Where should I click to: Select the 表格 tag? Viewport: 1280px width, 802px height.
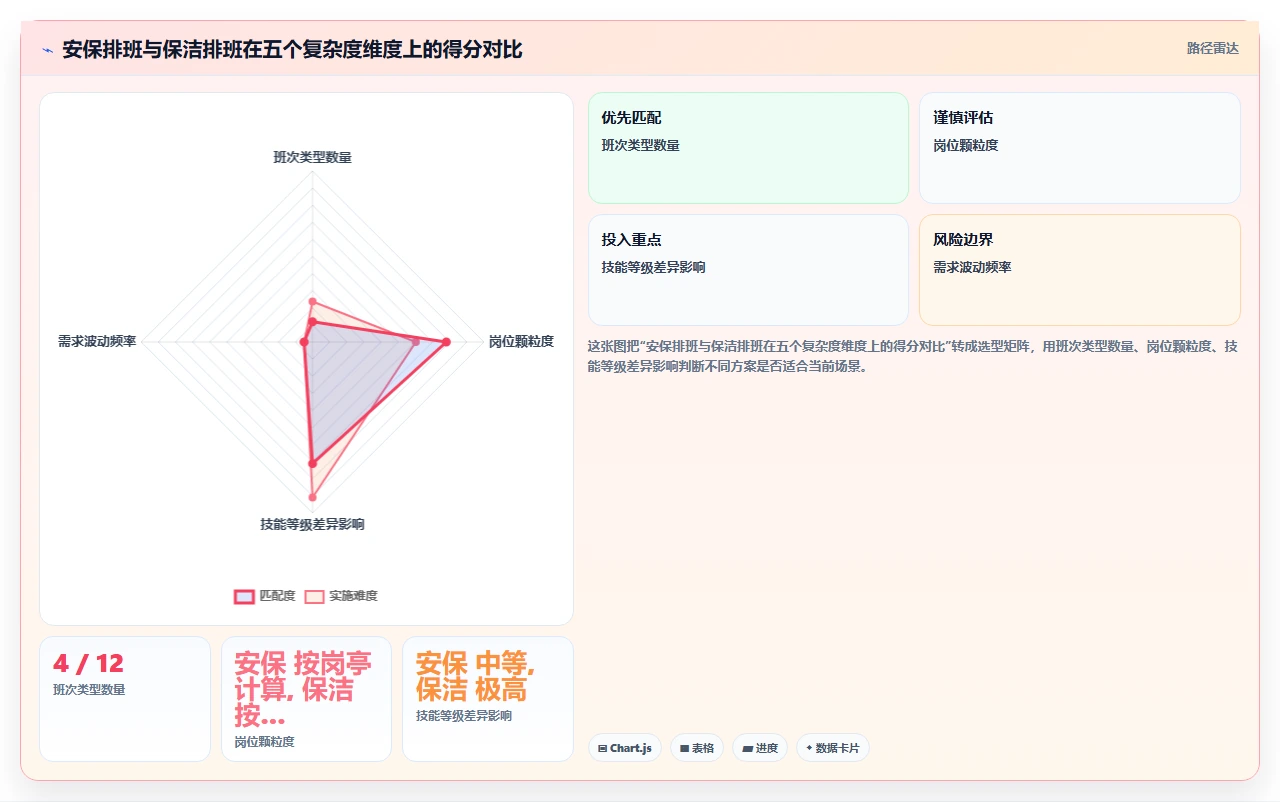tap(697, 748)
